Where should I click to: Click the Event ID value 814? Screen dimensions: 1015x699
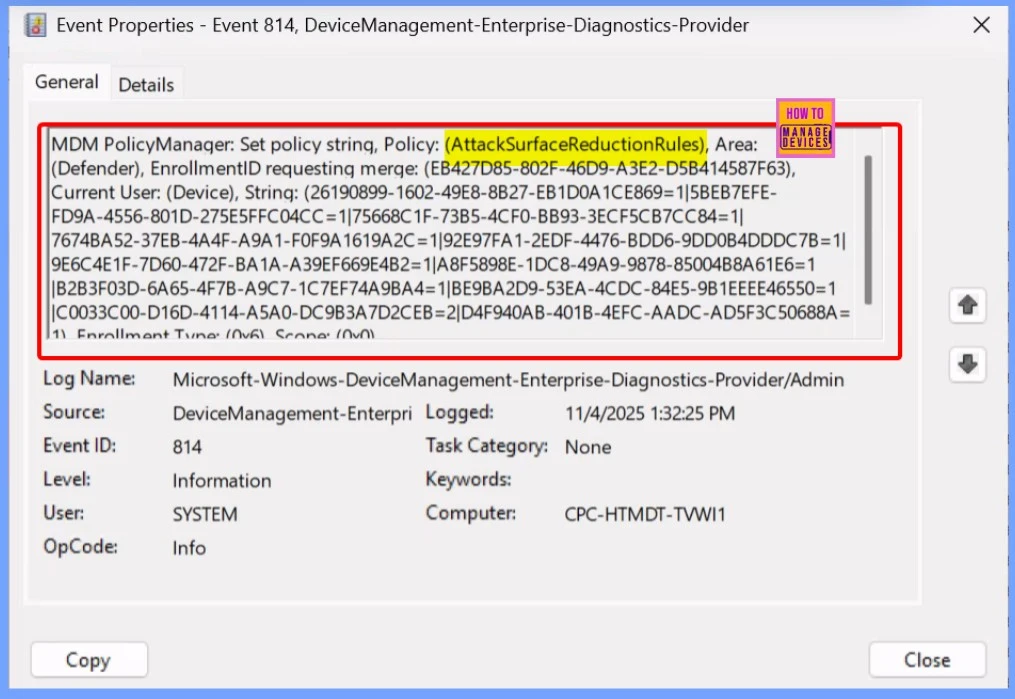point(186,446)
